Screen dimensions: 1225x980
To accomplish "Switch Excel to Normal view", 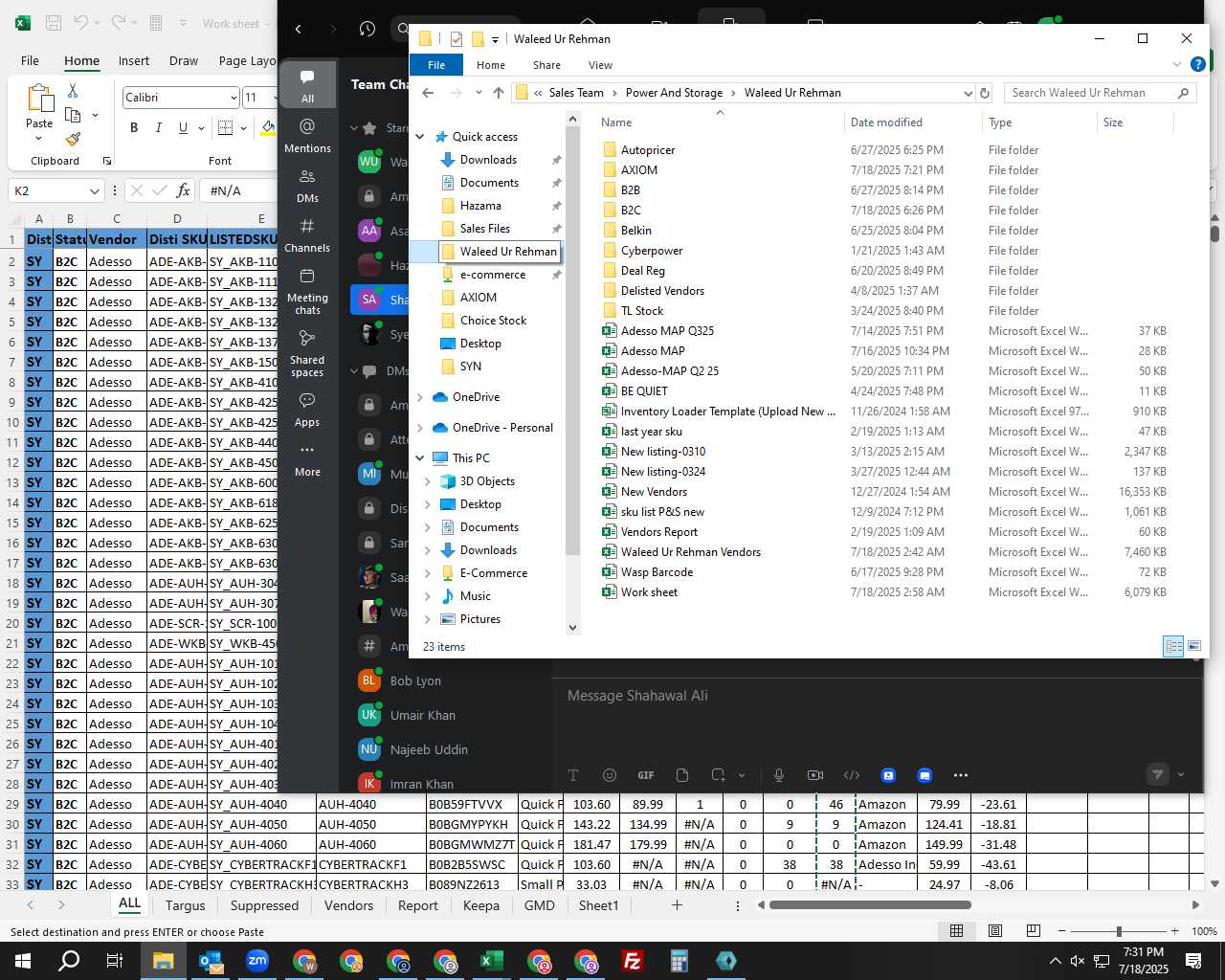I will click(x=956, y=931).
